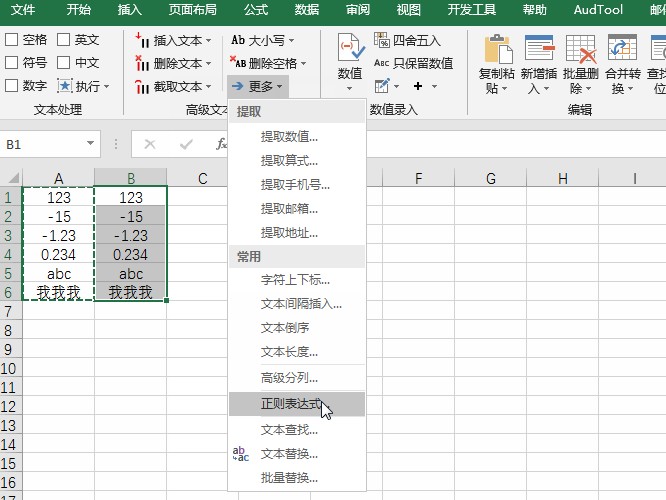
Task: Expand the 批量删除 dropdown arrow
Action: 589,88
